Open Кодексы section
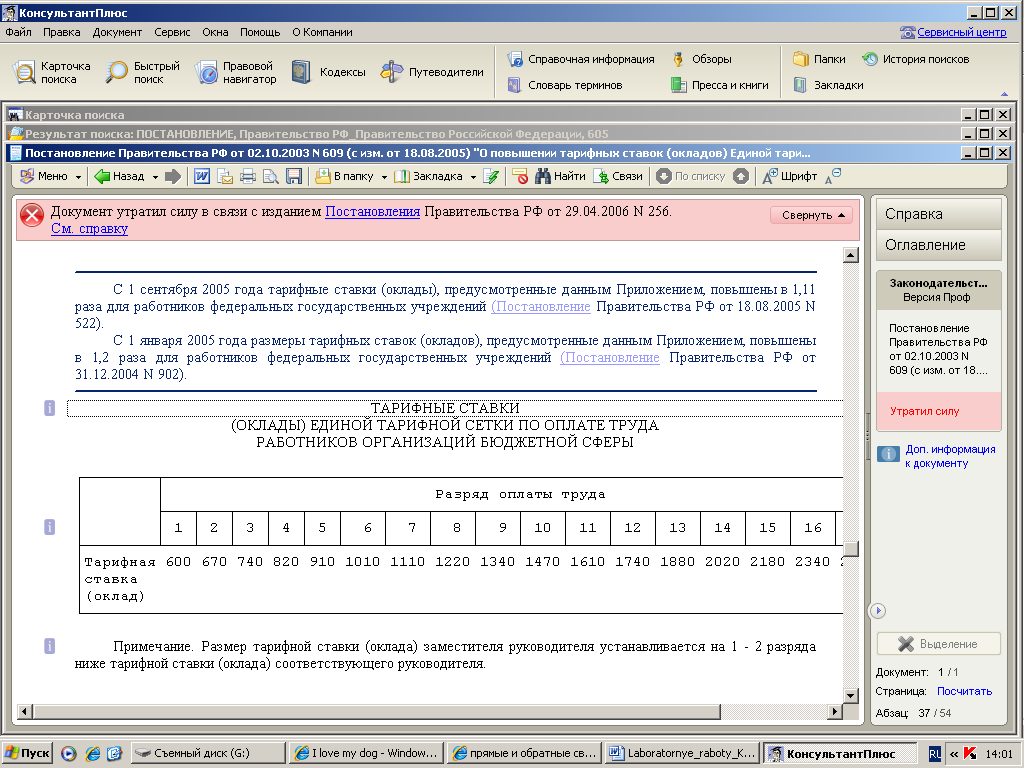Image resolution: width=1024 pixels, height=768 pixels. (328, 72)
